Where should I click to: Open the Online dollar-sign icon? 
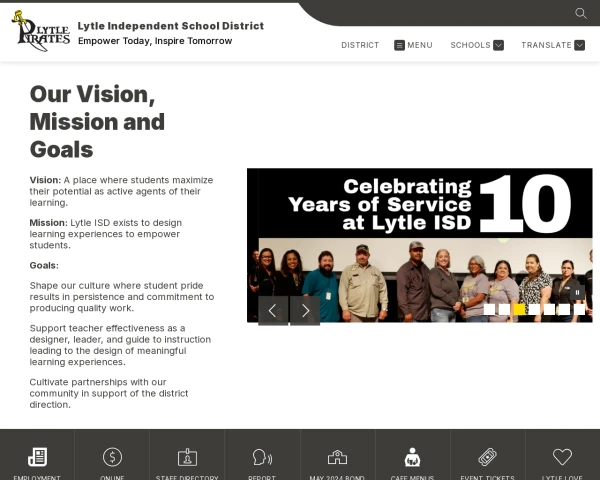[x=112, y=457]
